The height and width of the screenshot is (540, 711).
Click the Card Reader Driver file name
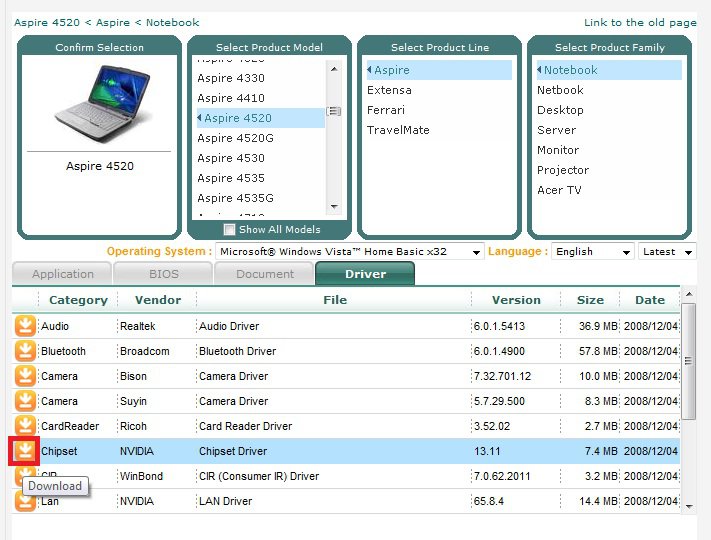tap(245, 426)
